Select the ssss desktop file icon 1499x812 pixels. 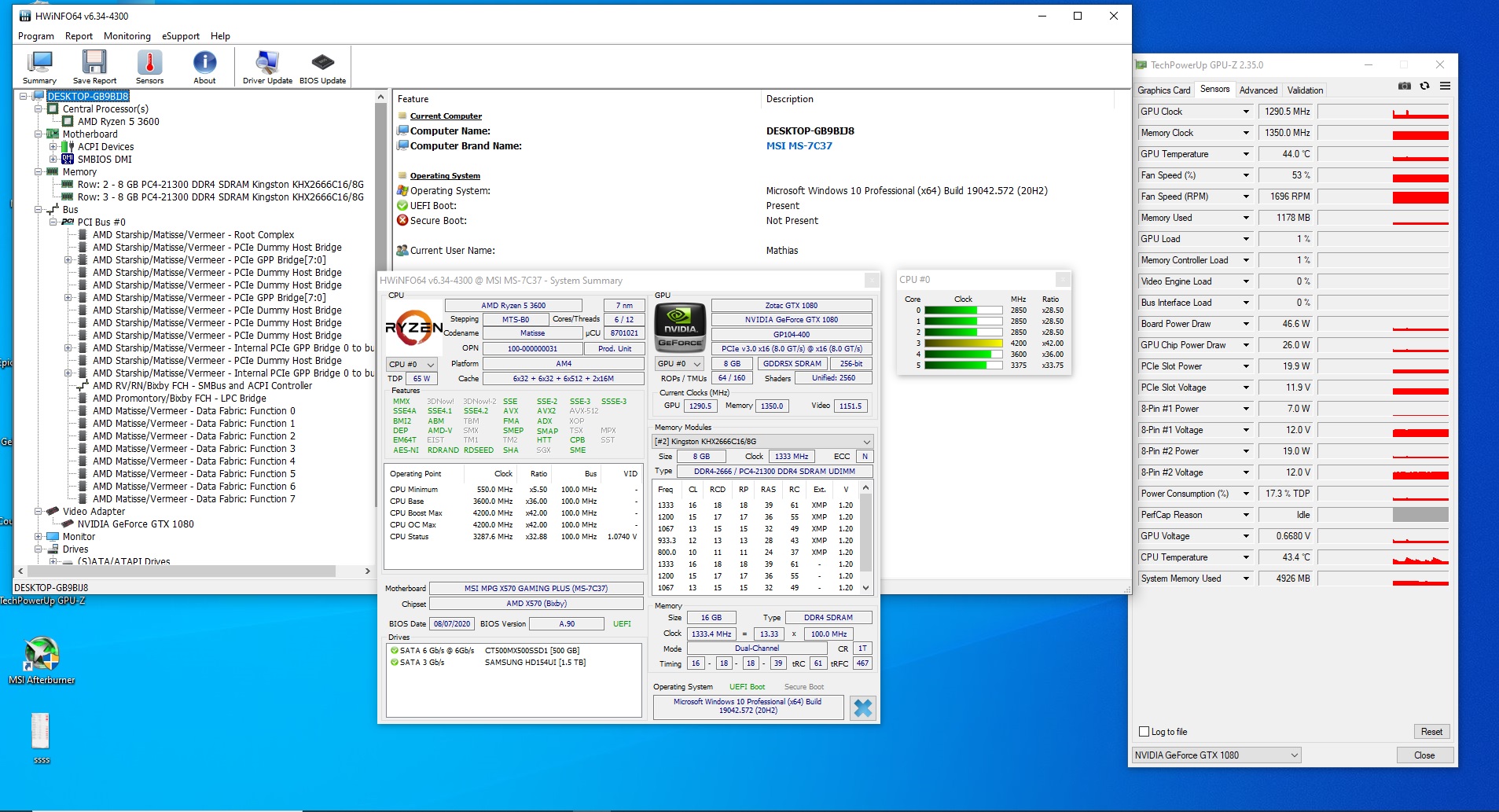(40, 731)
